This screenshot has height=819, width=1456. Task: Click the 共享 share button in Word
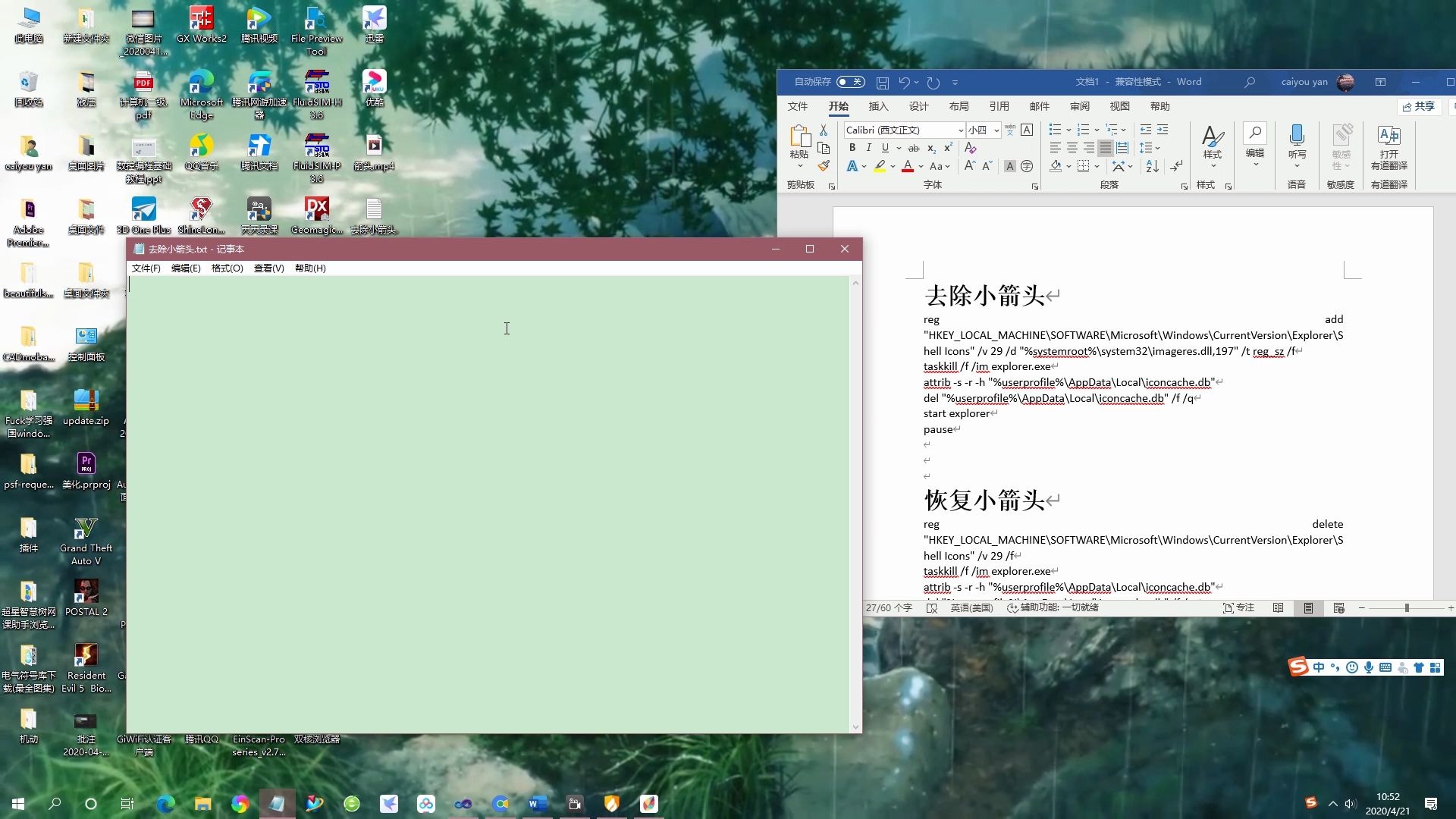[1419, 106]
